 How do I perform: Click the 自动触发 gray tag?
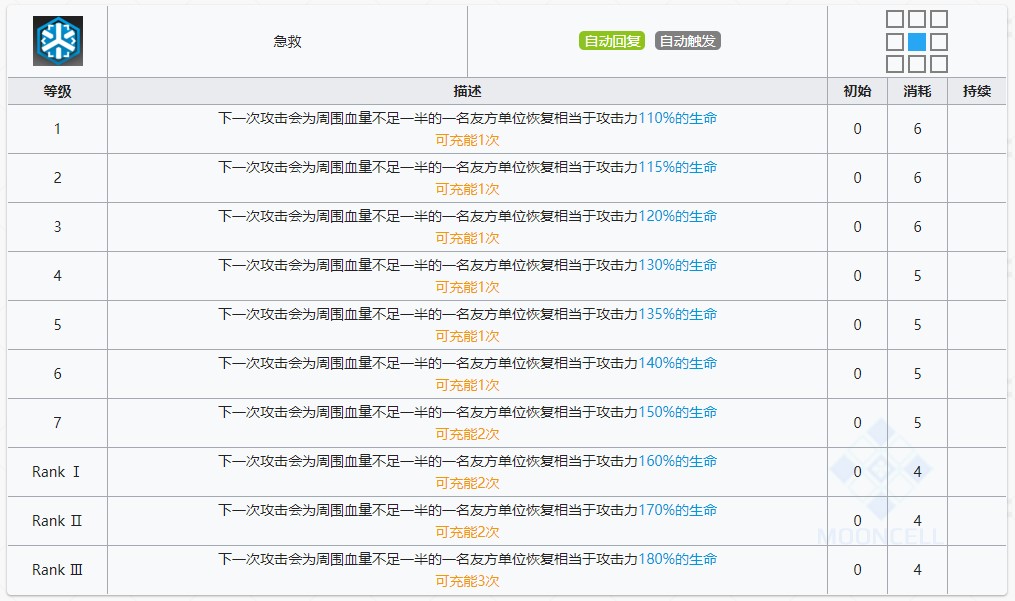click(x=687, y=41)
